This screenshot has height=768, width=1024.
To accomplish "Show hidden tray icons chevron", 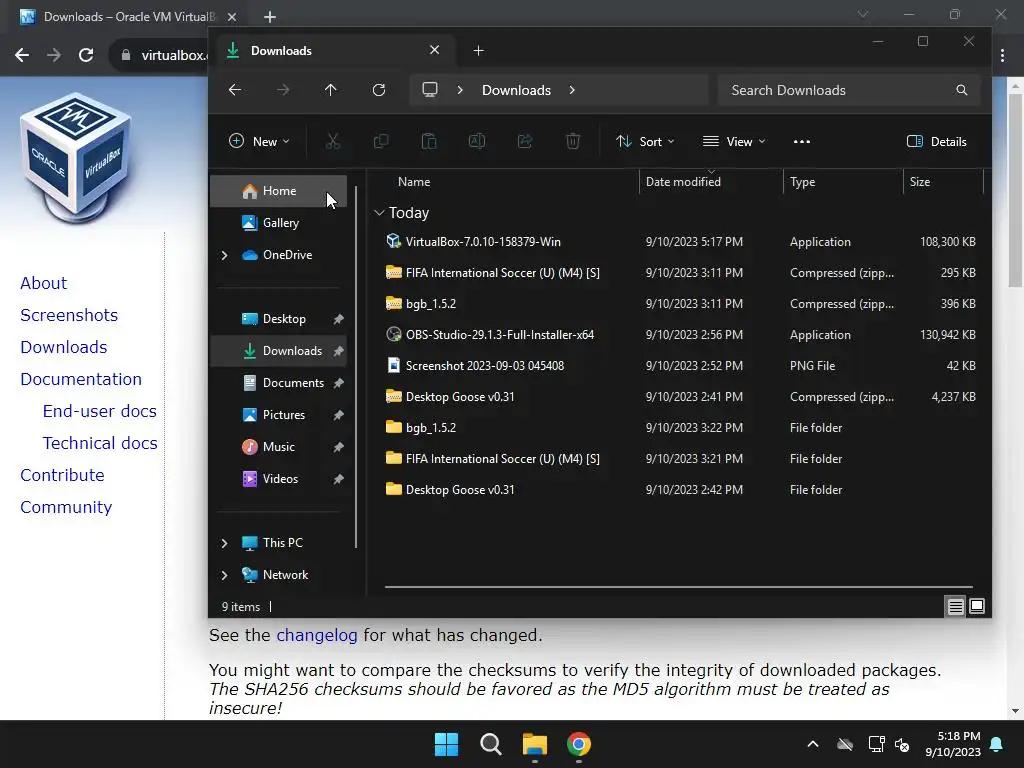I will coord(812,744).
